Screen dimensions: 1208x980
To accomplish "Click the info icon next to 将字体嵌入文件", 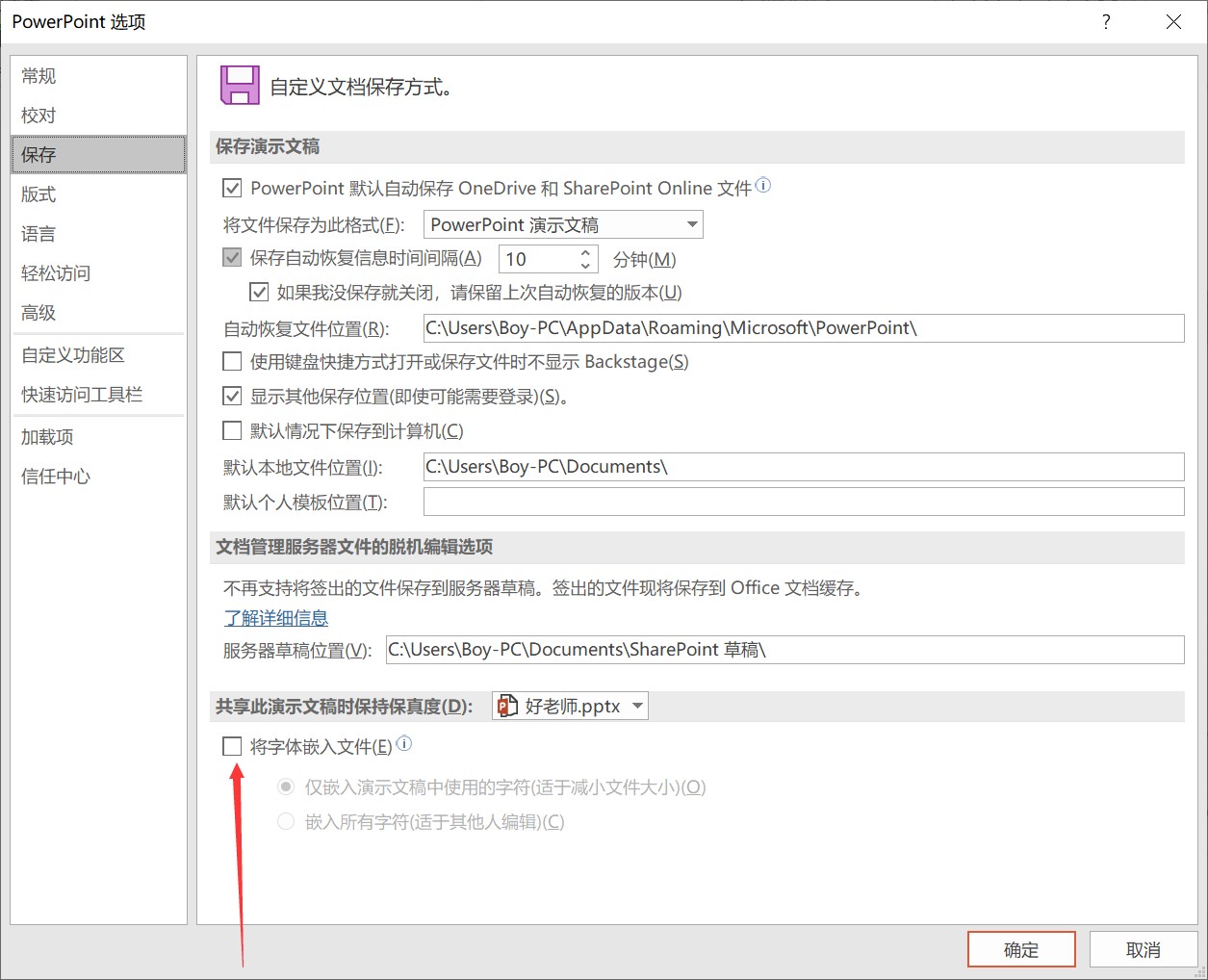I will (x=404, y=744).
